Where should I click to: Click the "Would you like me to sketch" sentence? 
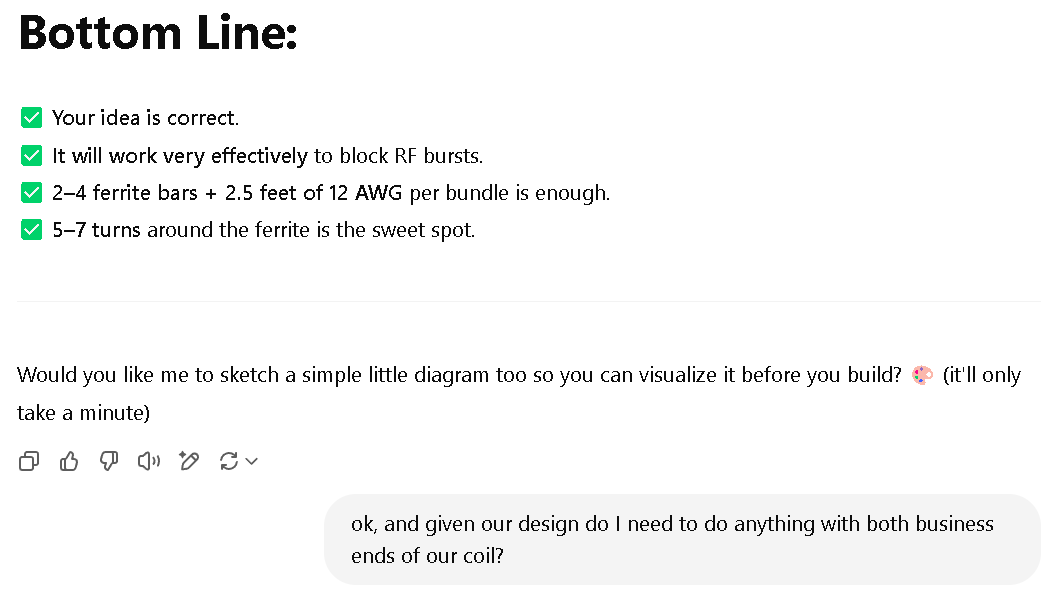(459, 375)
